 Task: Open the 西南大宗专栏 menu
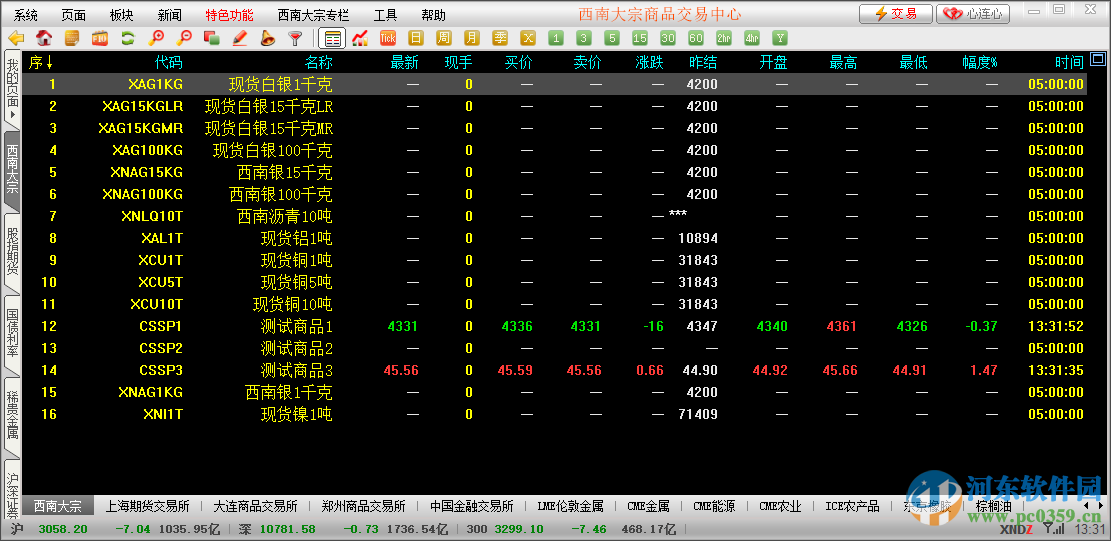pyautogui.click(x=313, y=15)
